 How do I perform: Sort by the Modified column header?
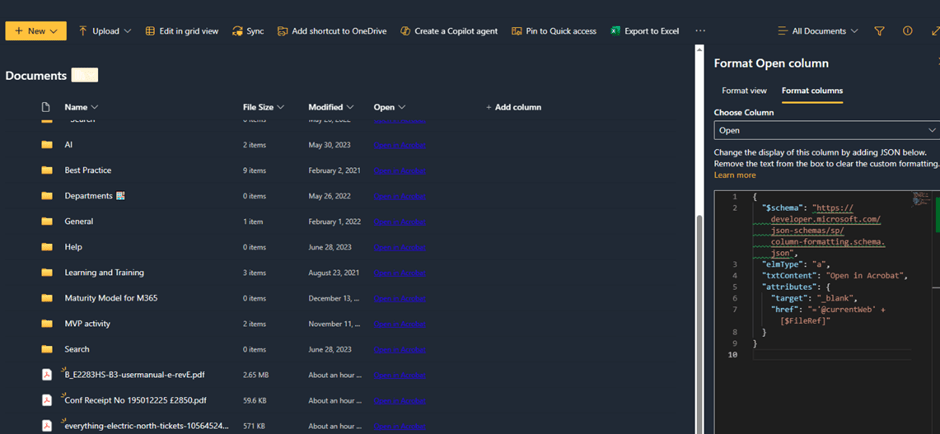click(330, 107)
